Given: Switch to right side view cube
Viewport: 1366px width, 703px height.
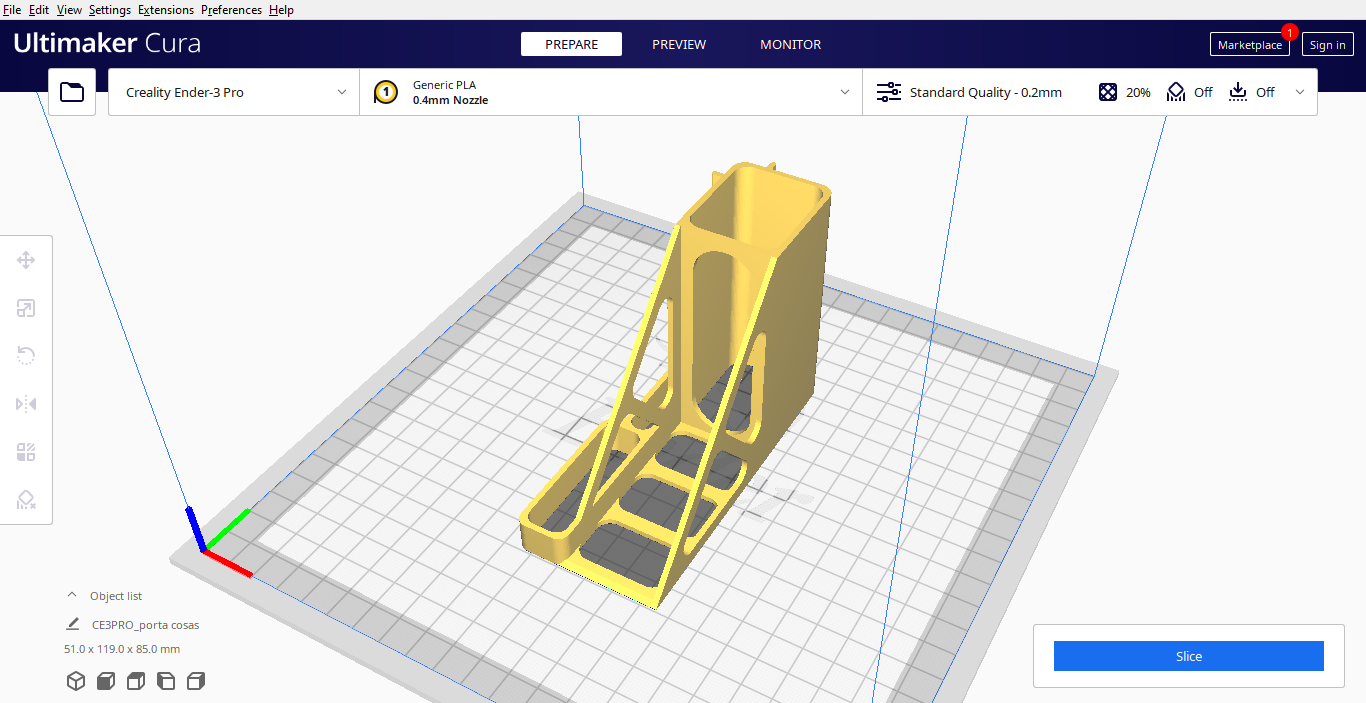Looking at the screenshot, I should click(x=196, y=681).
